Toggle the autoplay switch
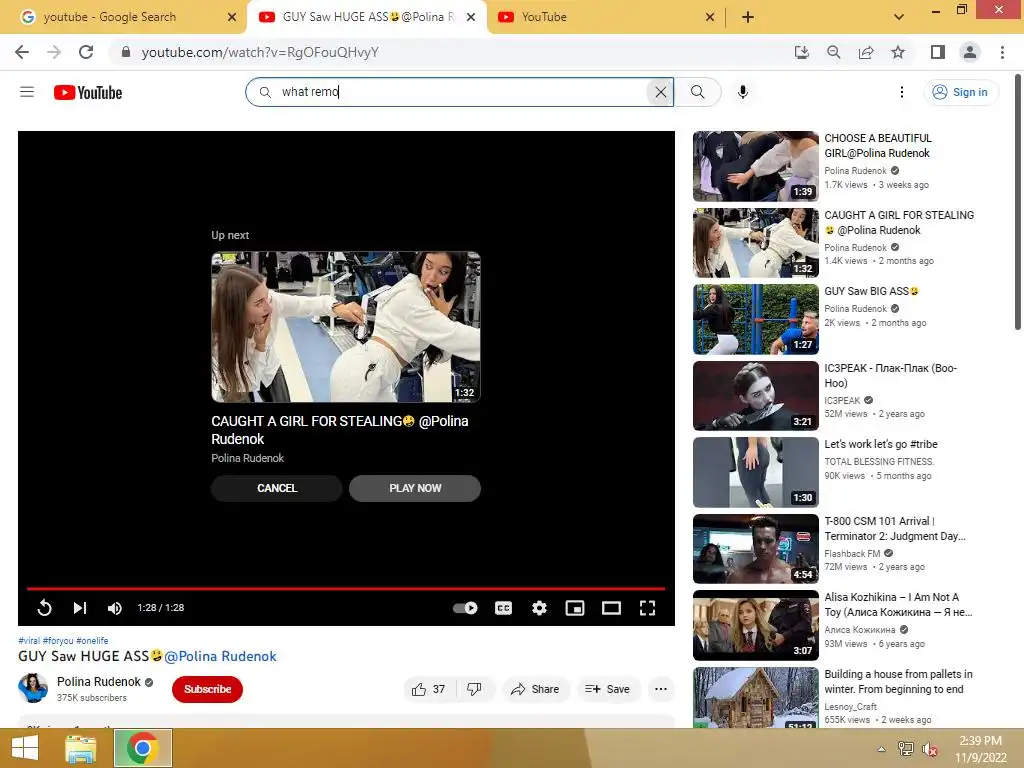Screen dimensions: 1024x768 [x=465, y=608]
